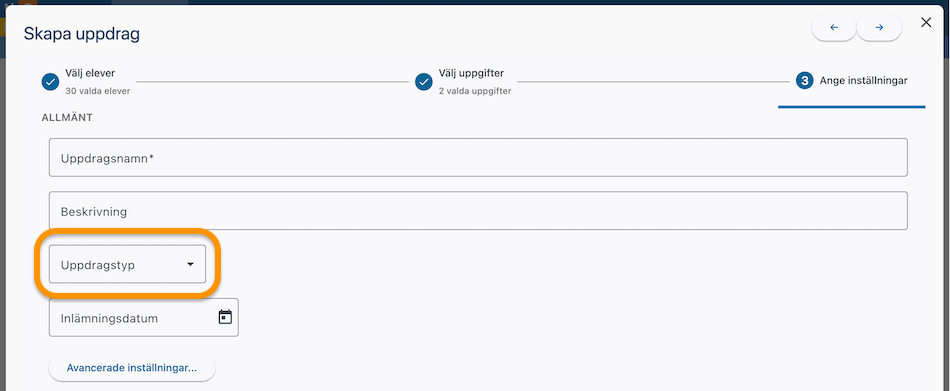Click the ALLMÄNT section heading

tap(67, 118)
